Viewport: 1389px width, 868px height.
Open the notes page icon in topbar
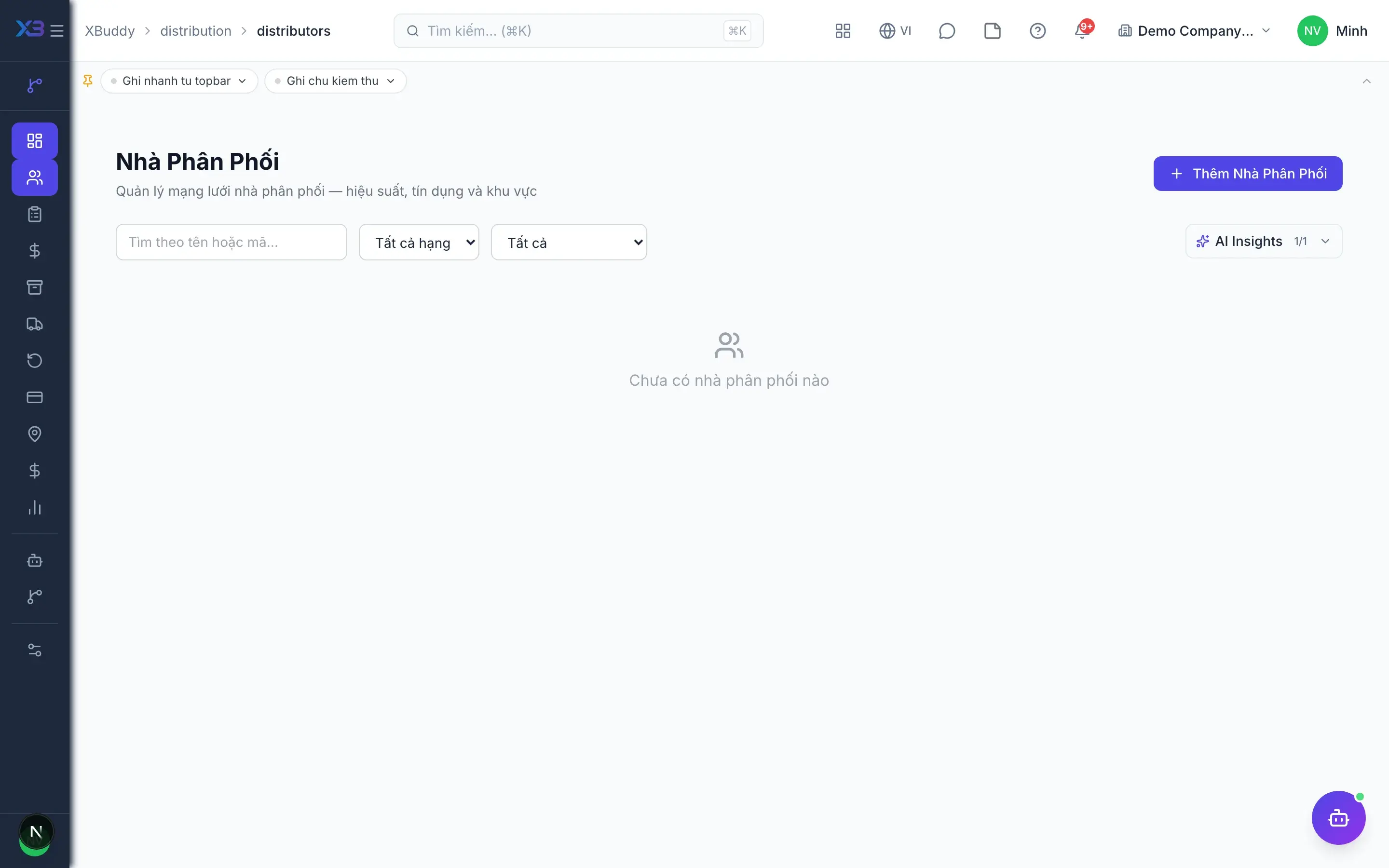993,31
